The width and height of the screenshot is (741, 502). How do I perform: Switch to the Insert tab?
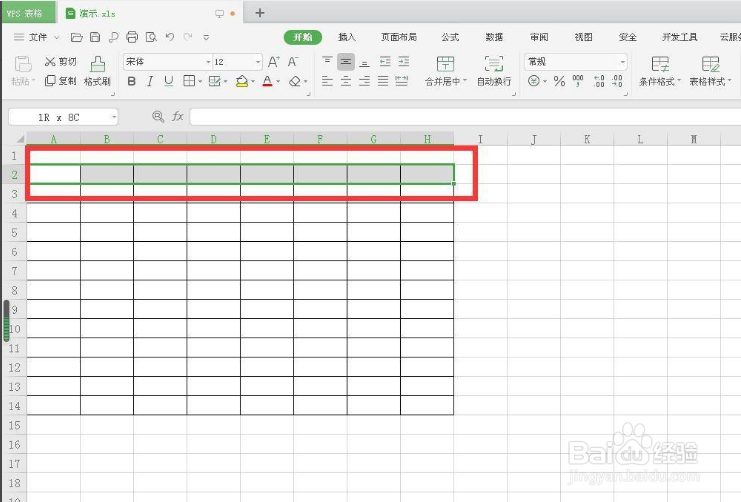[x=346, y=37]
